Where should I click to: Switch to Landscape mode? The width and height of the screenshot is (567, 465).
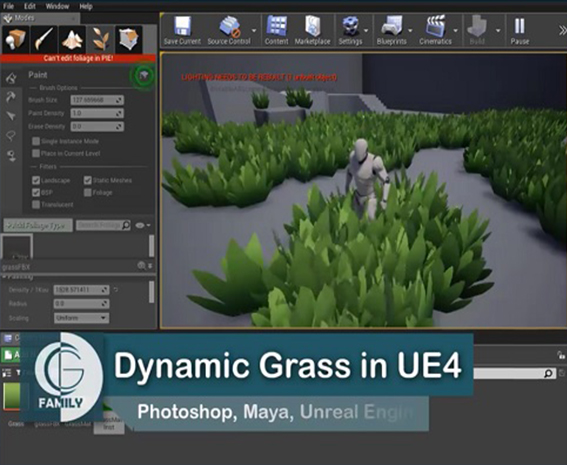click(x=72, y=39)
